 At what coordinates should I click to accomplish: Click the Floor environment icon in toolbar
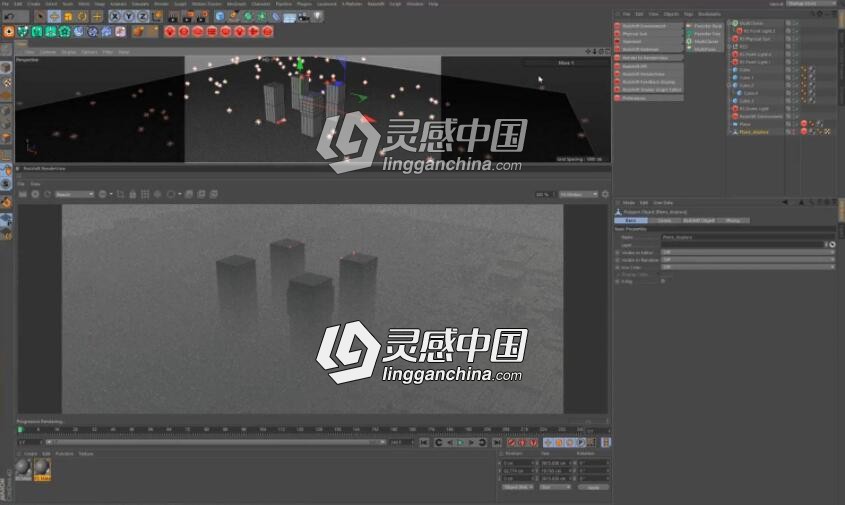pyautogui.click(x=289, y=18)
